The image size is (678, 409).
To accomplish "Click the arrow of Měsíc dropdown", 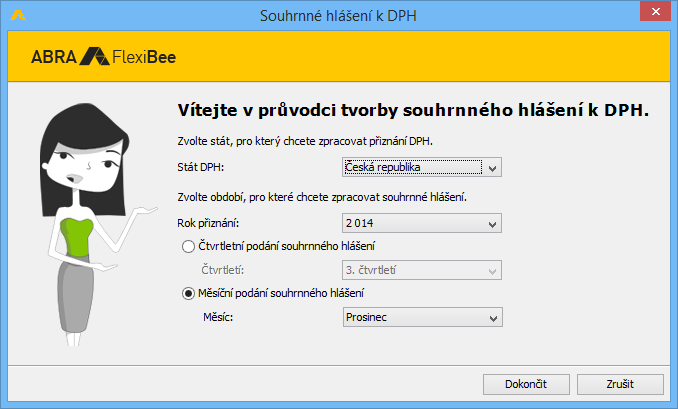I will 493,318.
